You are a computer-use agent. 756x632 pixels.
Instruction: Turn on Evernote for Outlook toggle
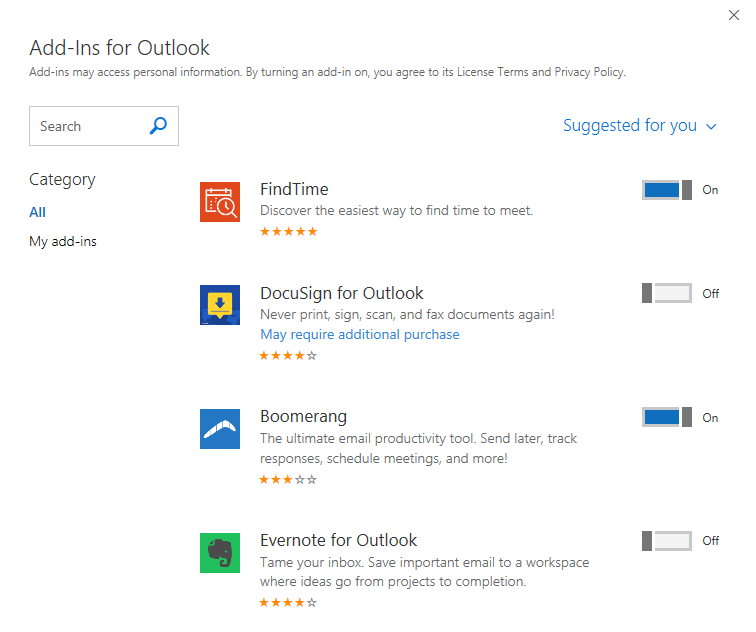(x=667, y=541)
